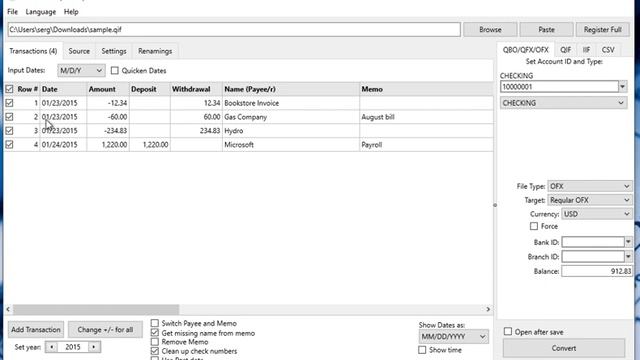The width and height of the screenshot is (640, 360).
Task: Decrease the Set year value
Action: pos(51,347)
